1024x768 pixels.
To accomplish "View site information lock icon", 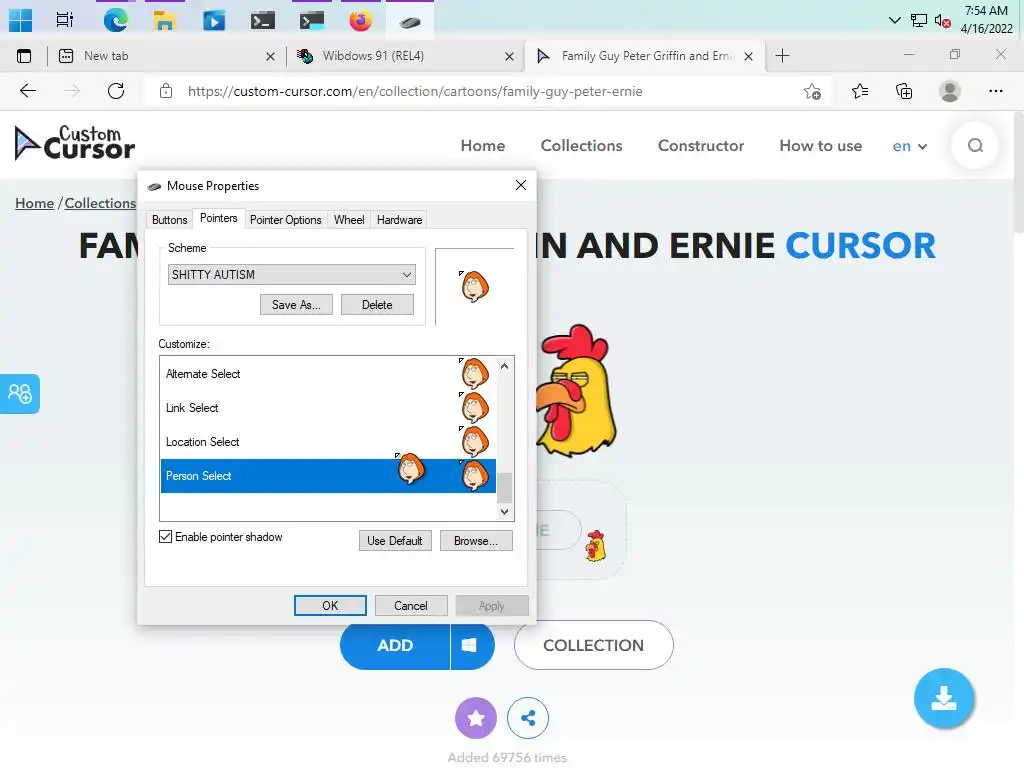I will coord(166,91).
